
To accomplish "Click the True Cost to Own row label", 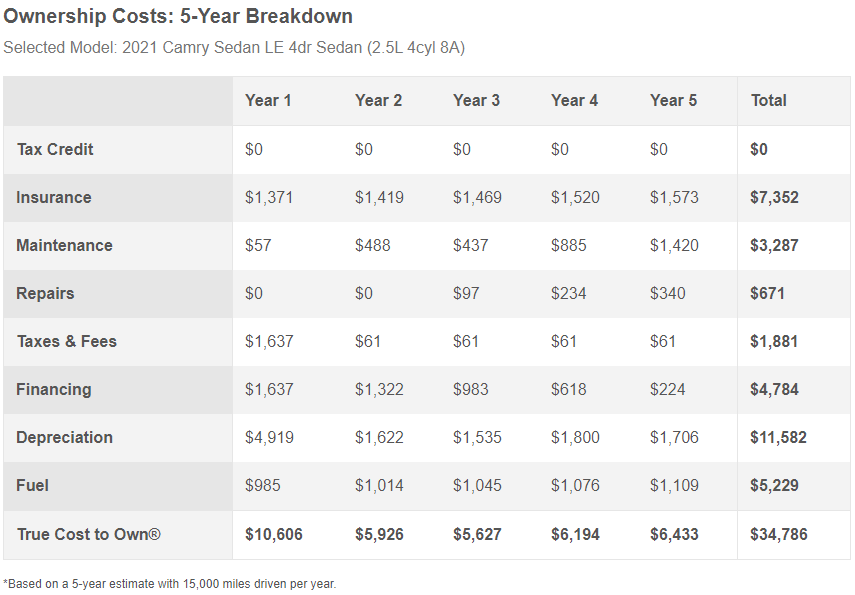I will [89, 534].
